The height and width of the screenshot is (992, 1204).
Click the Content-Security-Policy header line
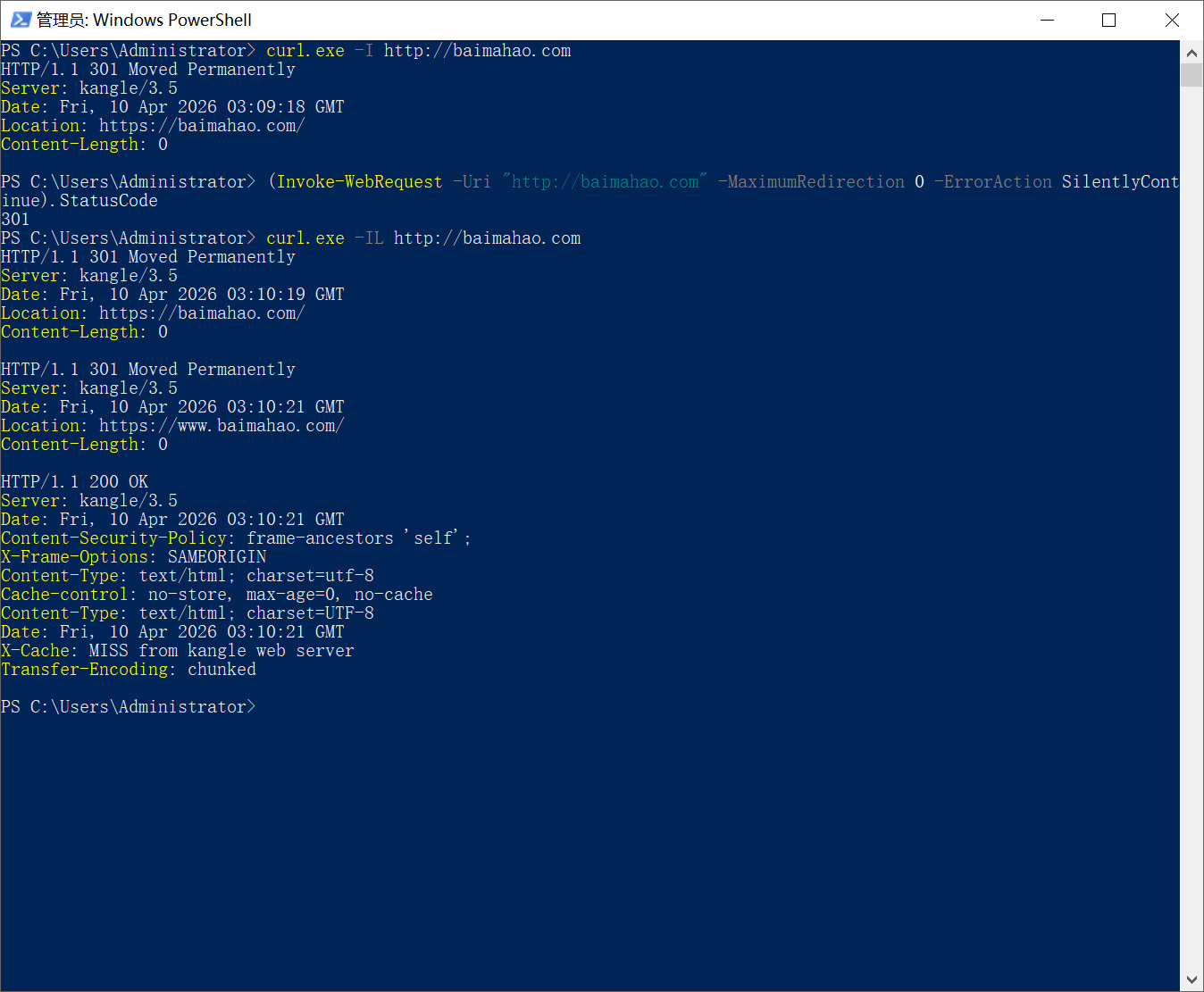pyautogui.click(x=236, y=538)
